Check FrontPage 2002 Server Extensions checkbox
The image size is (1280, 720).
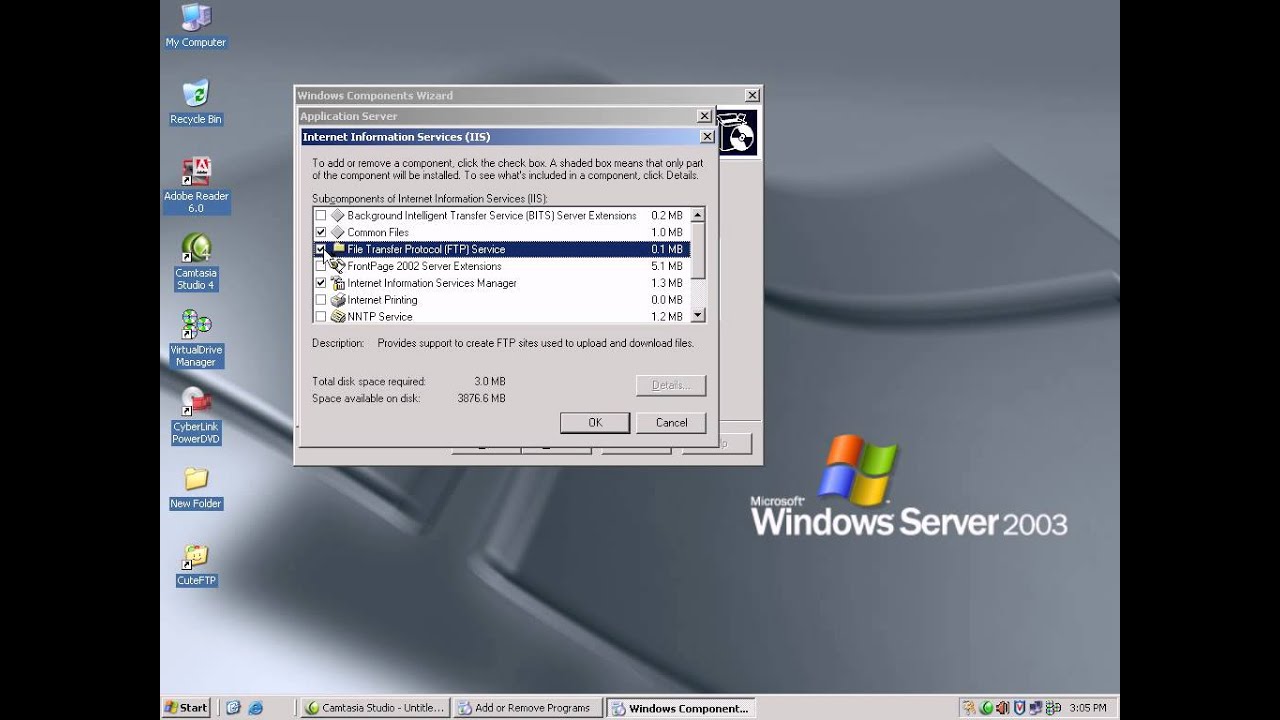coord(321,266)
